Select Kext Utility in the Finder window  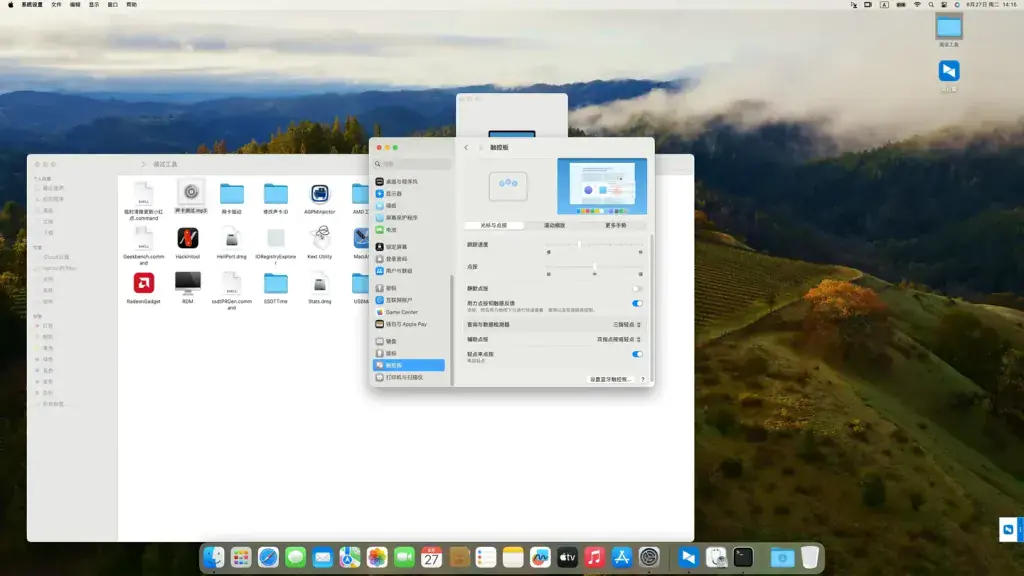[319, 243]
